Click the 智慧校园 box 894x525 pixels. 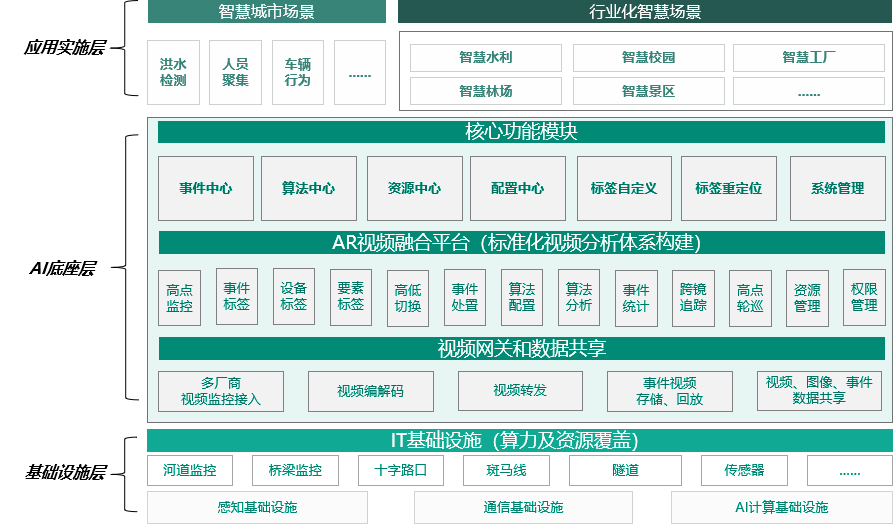648,58
